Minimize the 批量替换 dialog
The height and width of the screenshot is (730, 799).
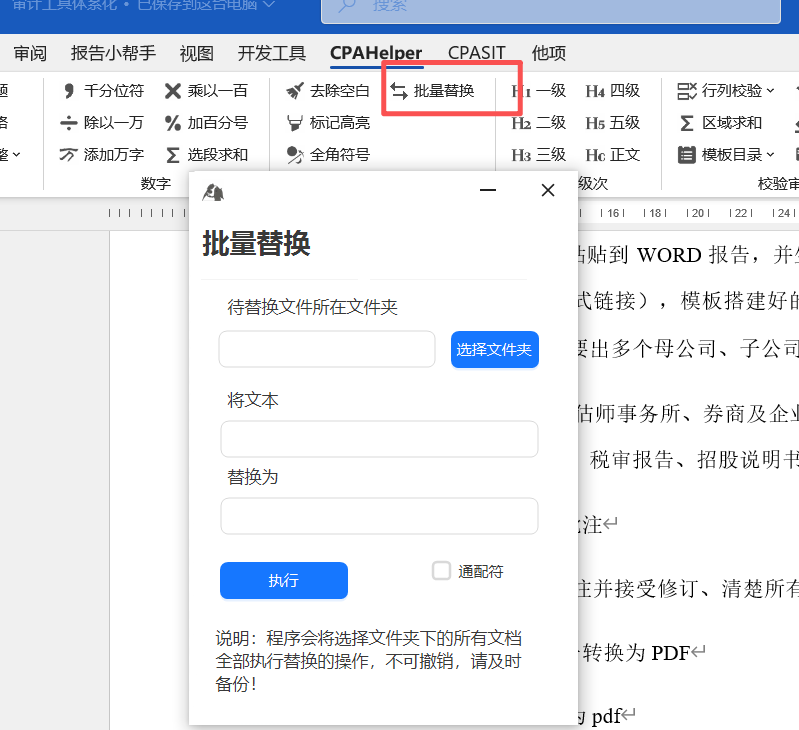click(488, 190)
